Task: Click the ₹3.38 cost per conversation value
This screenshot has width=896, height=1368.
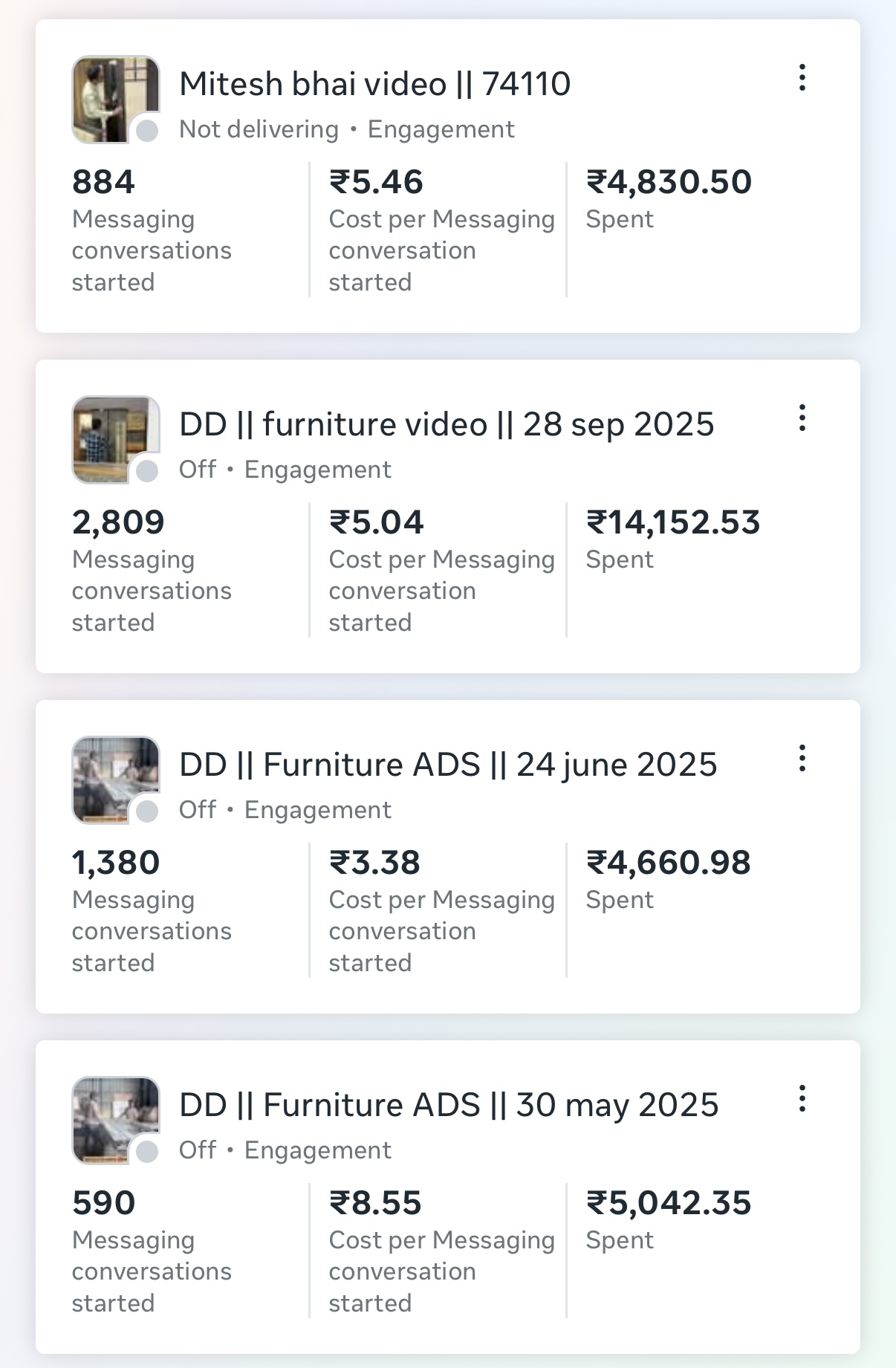Action: tap(374, 863)
